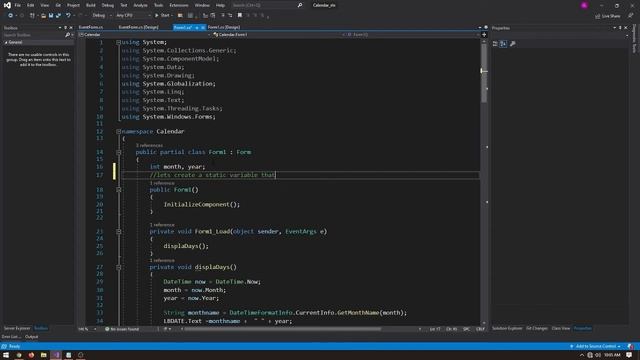Click Alphabetical sort icon in Properties panel
This screenshot has width=640, height=360.
pyautogui.click(x=503, y=44)
